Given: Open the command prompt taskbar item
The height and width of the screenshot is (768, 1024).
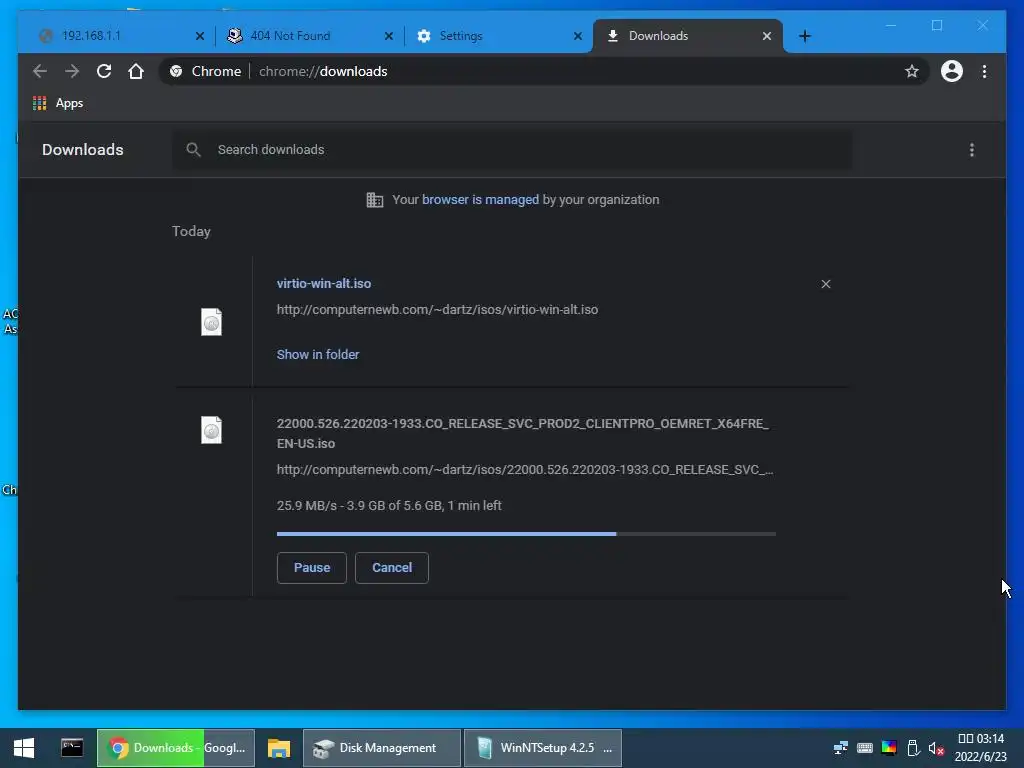Looking at the screenshot, I should [x=72, y=748].
